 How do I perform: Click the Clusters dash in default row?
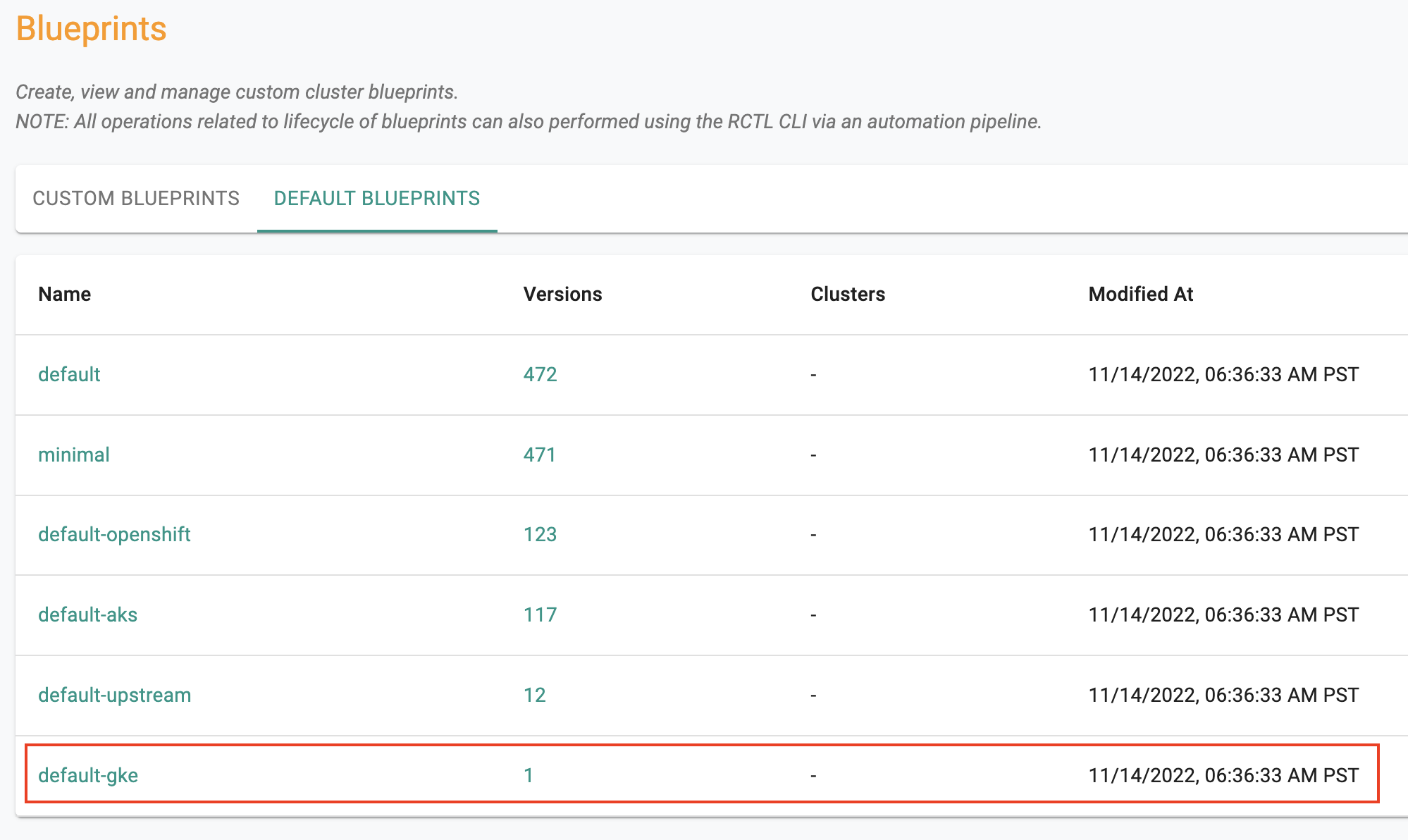pos(813,375)
